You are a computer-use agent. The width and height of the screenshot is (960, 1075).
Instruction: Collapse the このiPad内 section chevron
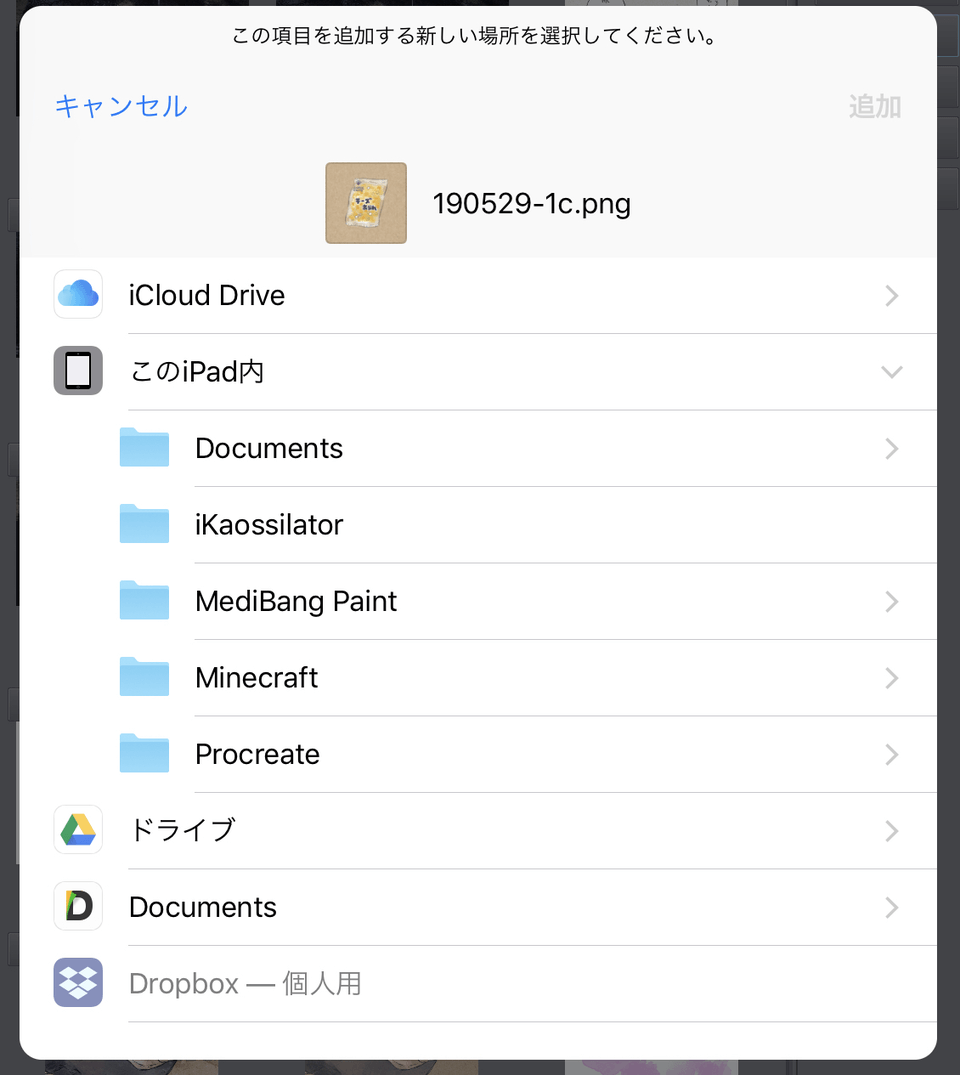click(891, 372)
